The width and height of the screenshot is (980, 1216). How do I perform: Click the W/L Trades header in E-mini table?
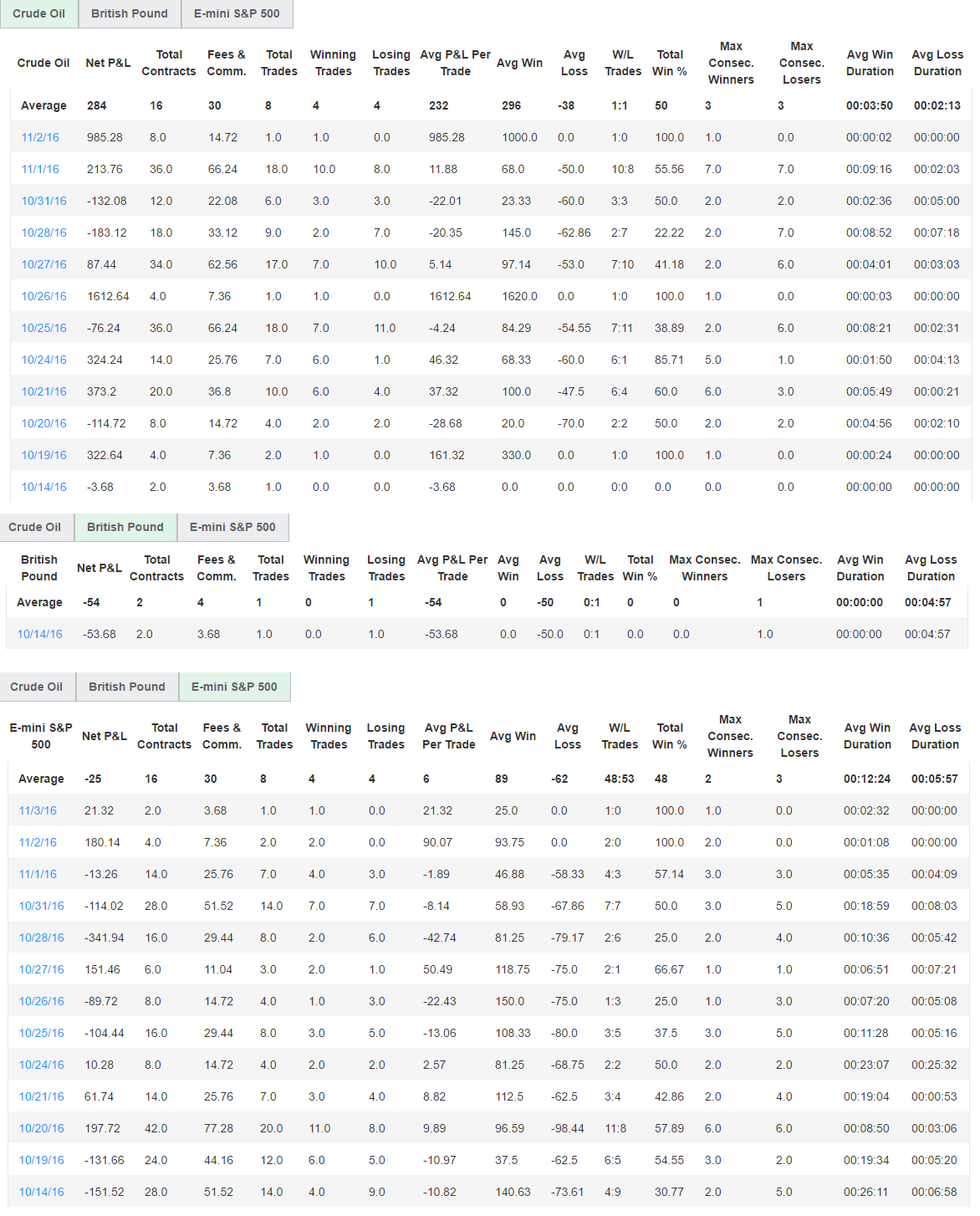(x=620, y=736)
